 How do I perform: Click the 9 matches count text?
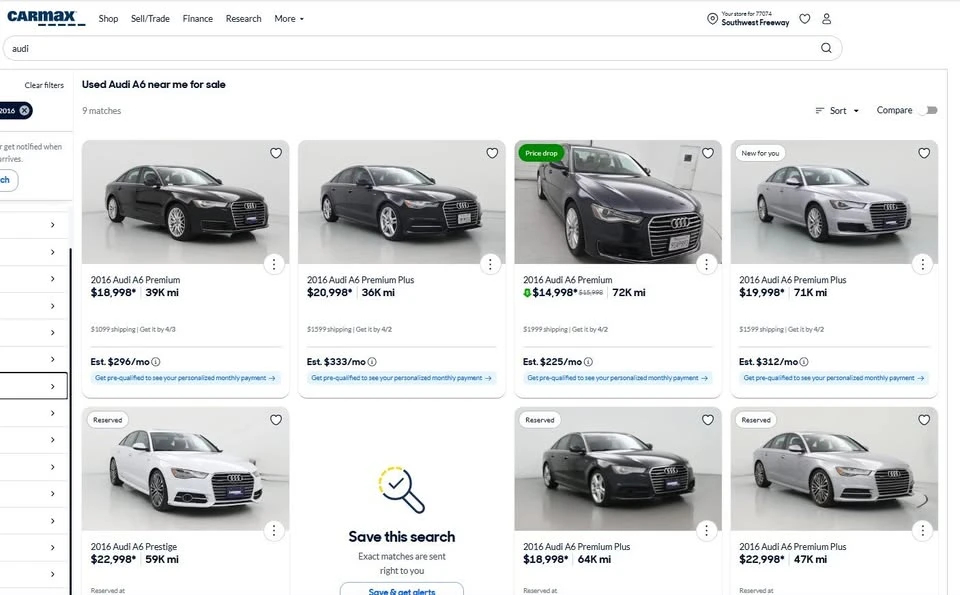pos(102,111)
